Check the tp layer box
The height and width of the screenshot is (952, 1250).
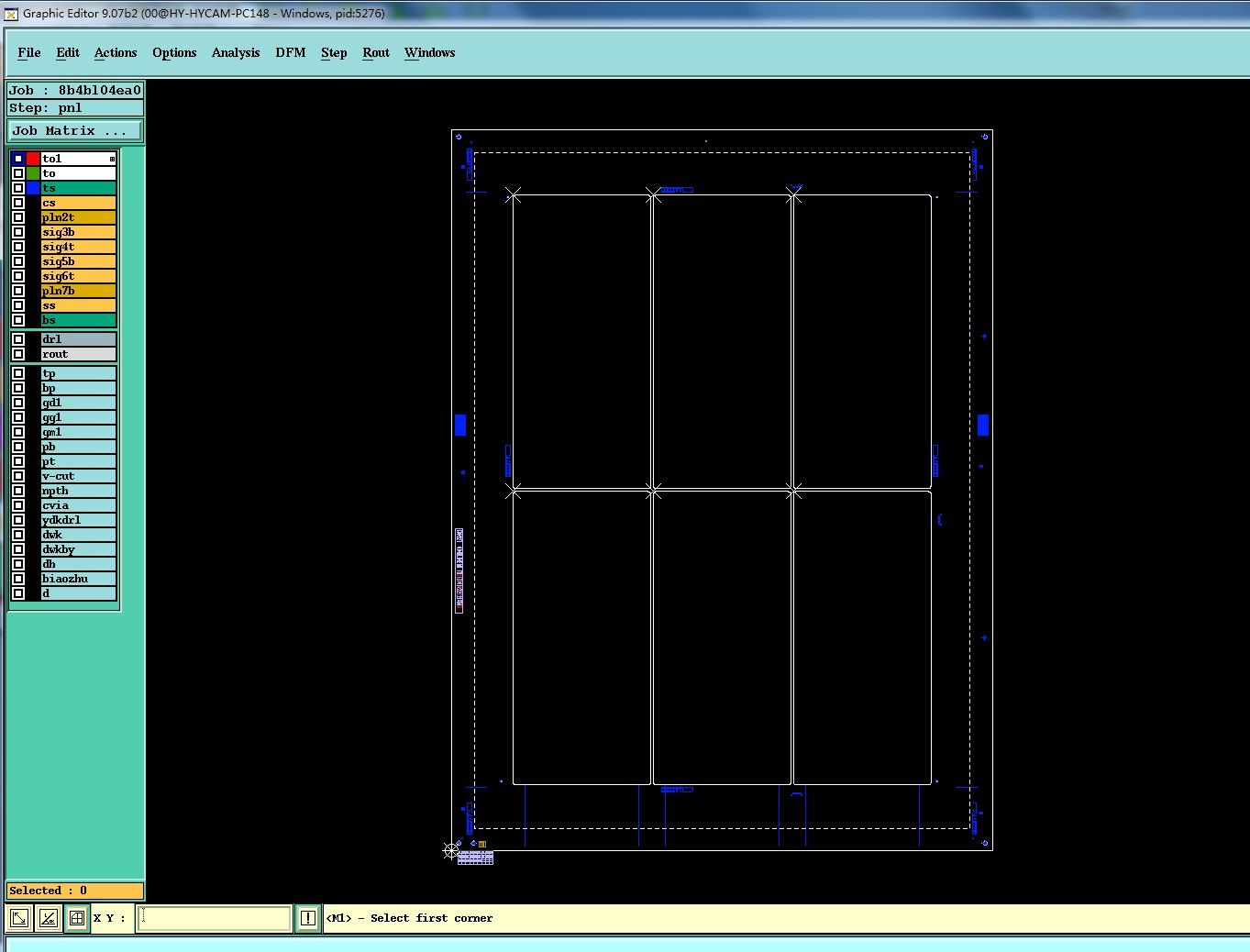pyautogui.click(x=18, y=373)
